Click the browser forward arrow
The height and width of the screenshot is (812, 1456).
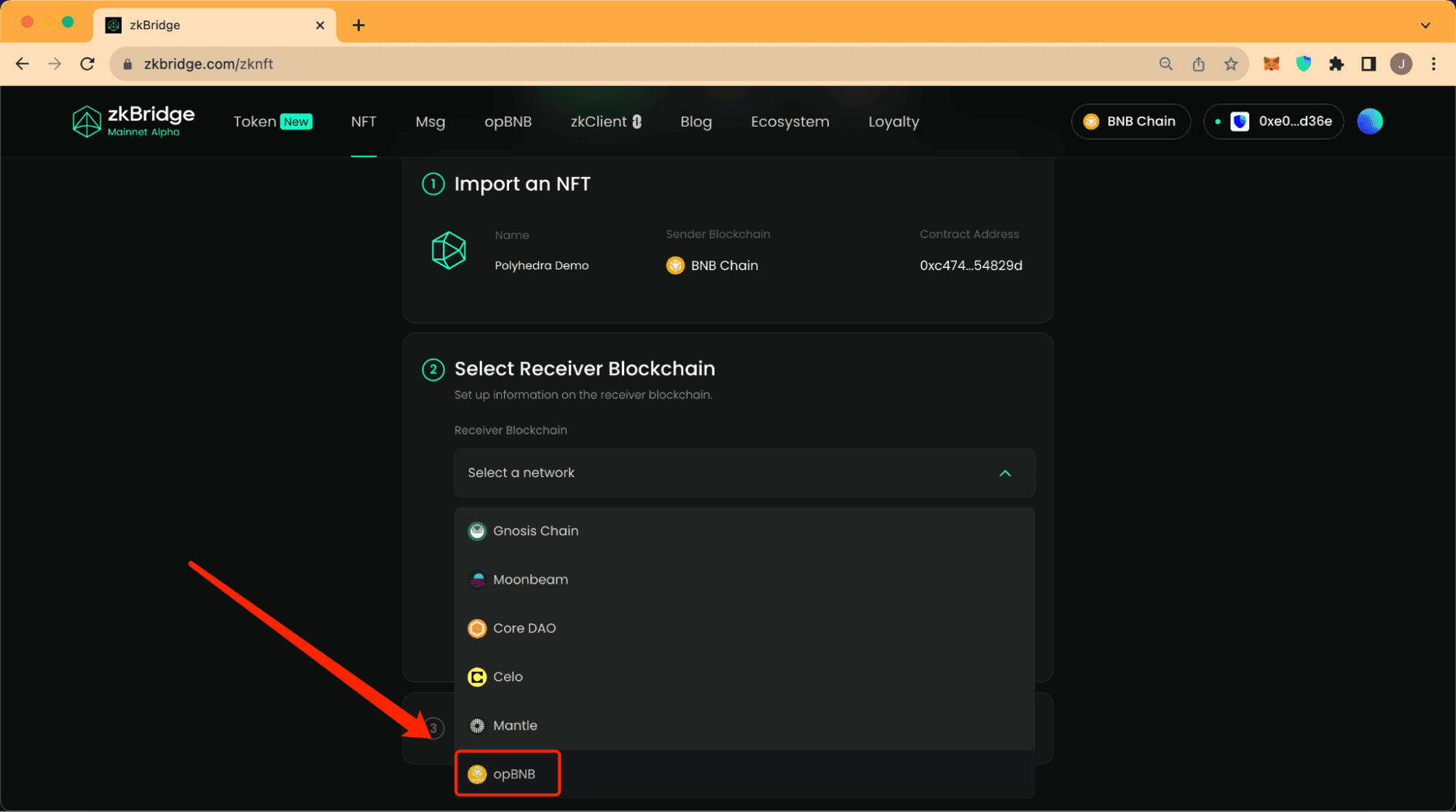point(55,64)
